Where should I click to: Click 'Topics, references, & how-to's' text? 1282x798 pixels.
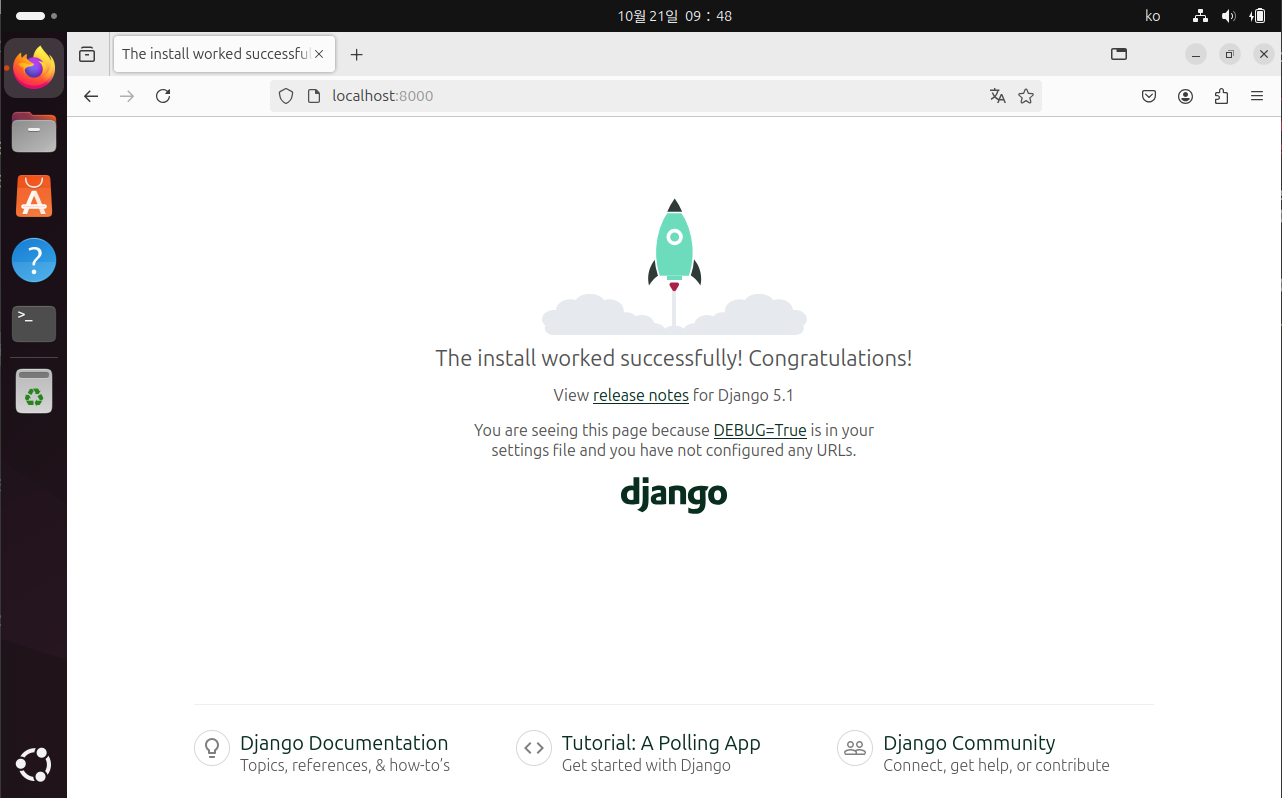tap(345, 765)
